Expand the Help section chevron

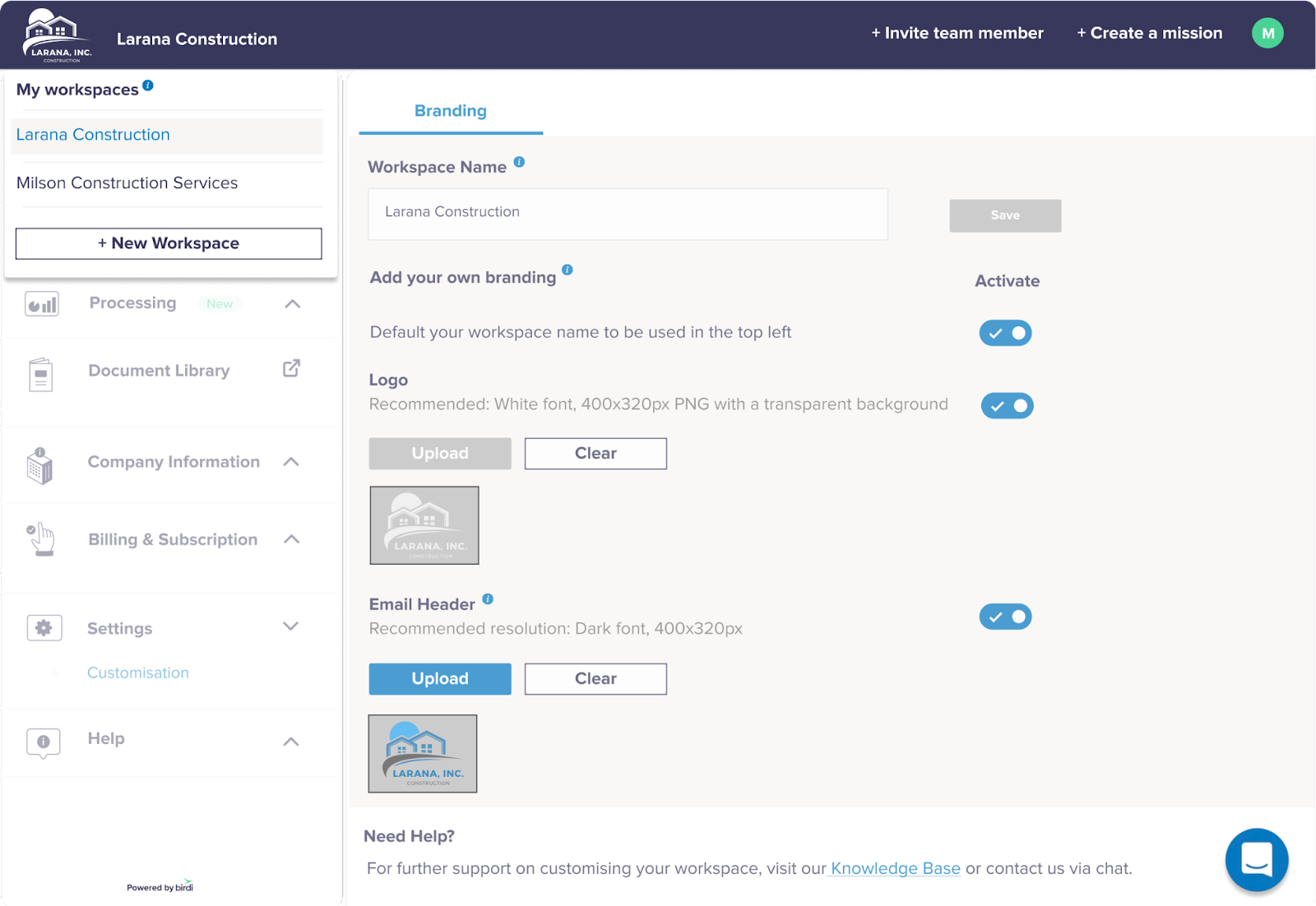click(290, 742)
